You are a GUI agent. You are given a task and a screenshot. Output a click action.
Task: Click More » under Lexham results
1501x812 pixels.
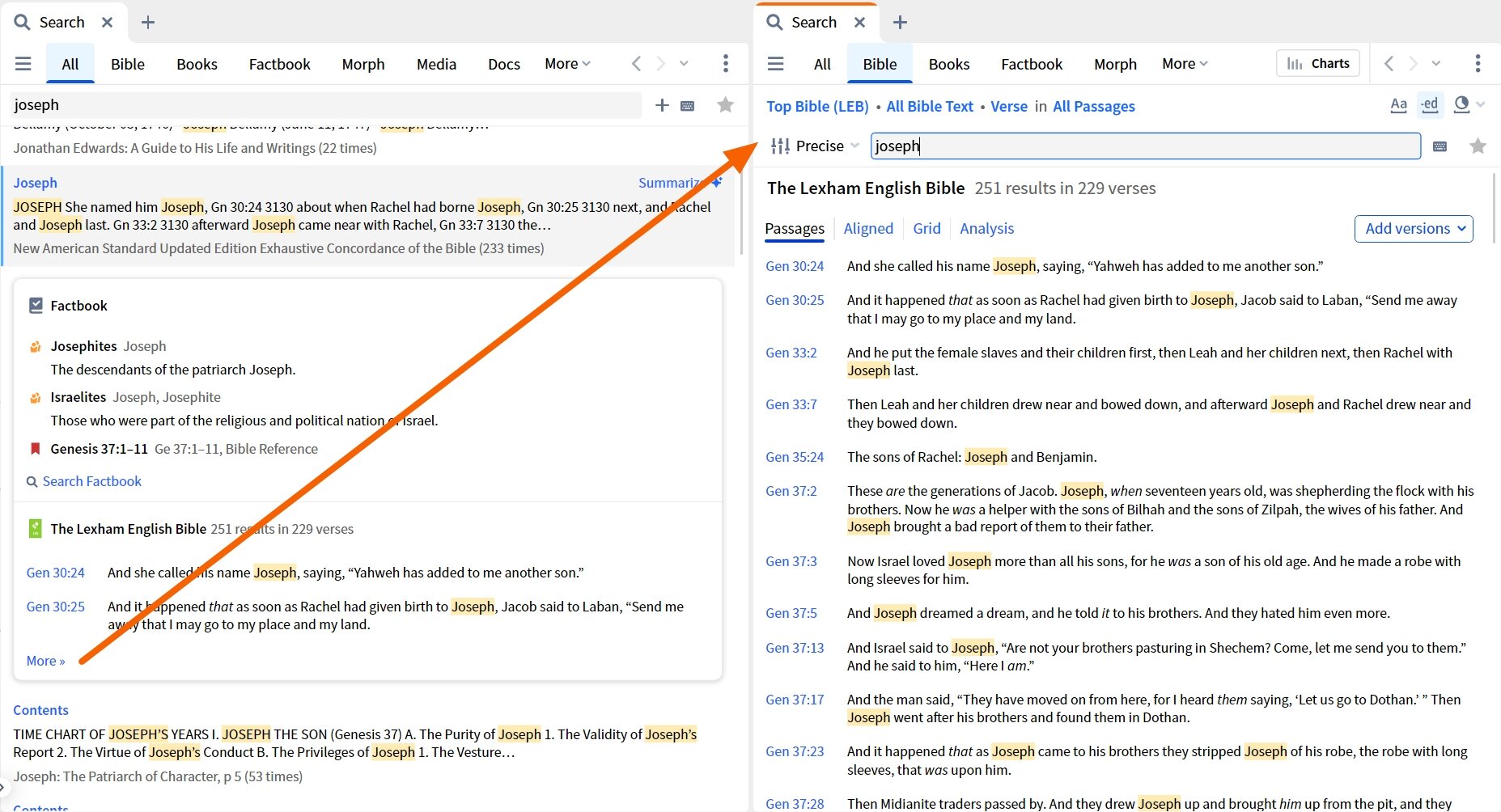coord(45,661)
